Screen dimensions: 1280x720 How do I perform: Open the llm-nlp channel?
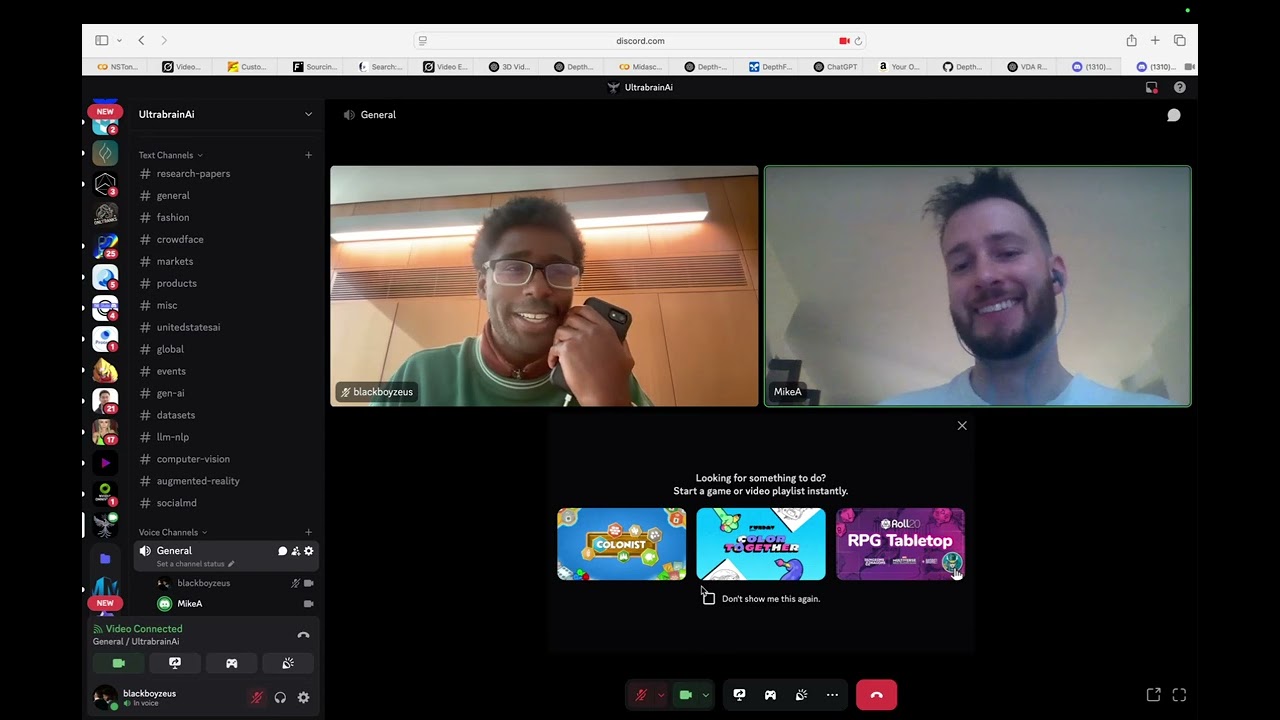225,437
